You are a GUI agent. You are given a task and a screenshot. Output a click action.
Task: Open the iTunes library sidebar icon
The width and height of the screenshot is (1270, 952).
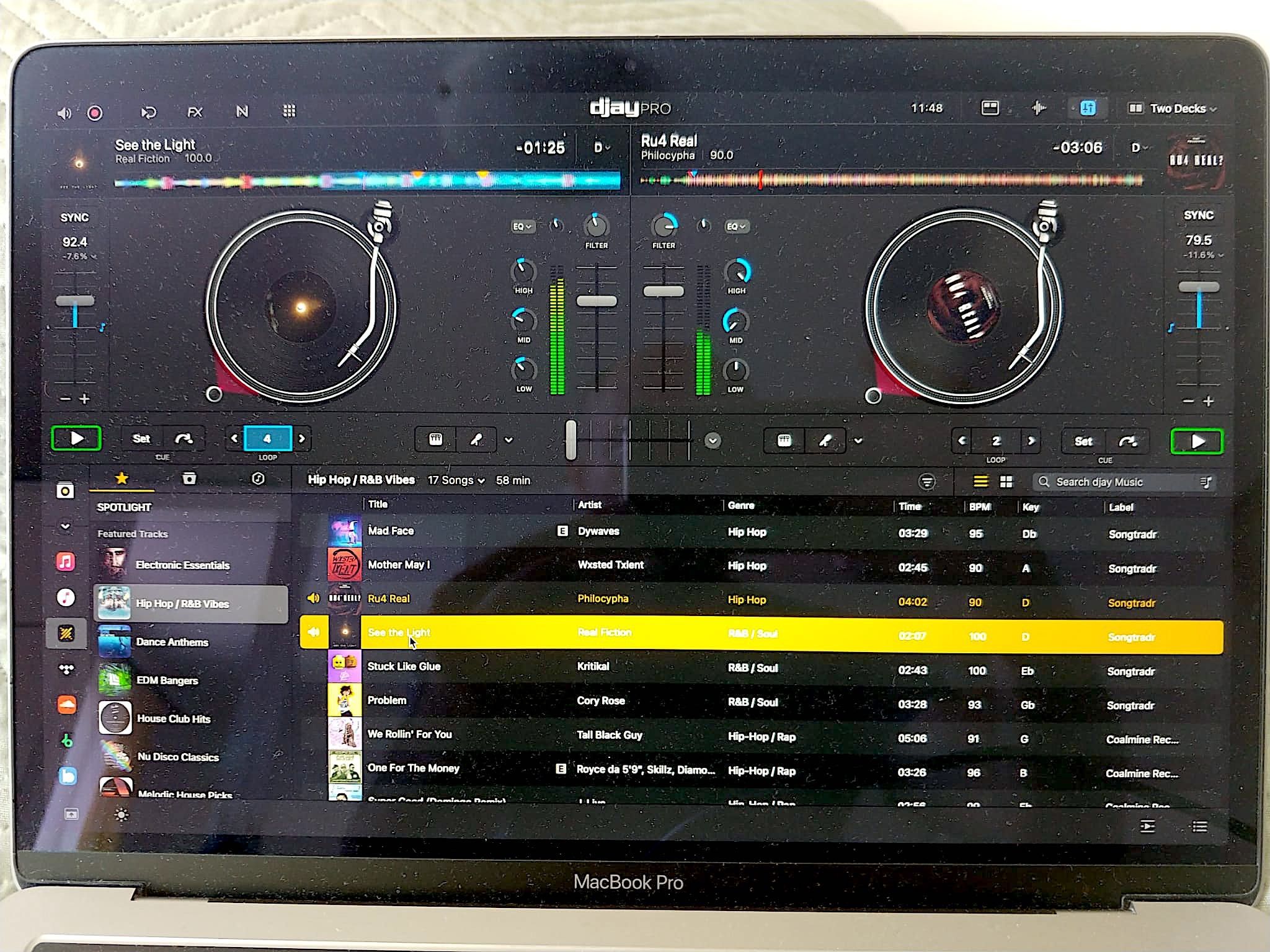pos(66,597)
